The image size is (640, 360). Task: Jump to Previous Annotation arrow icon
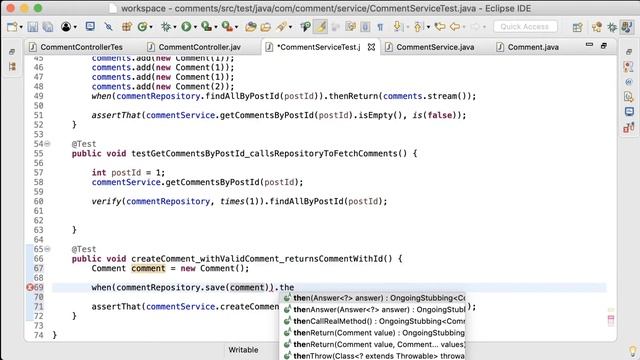(418, 27)
